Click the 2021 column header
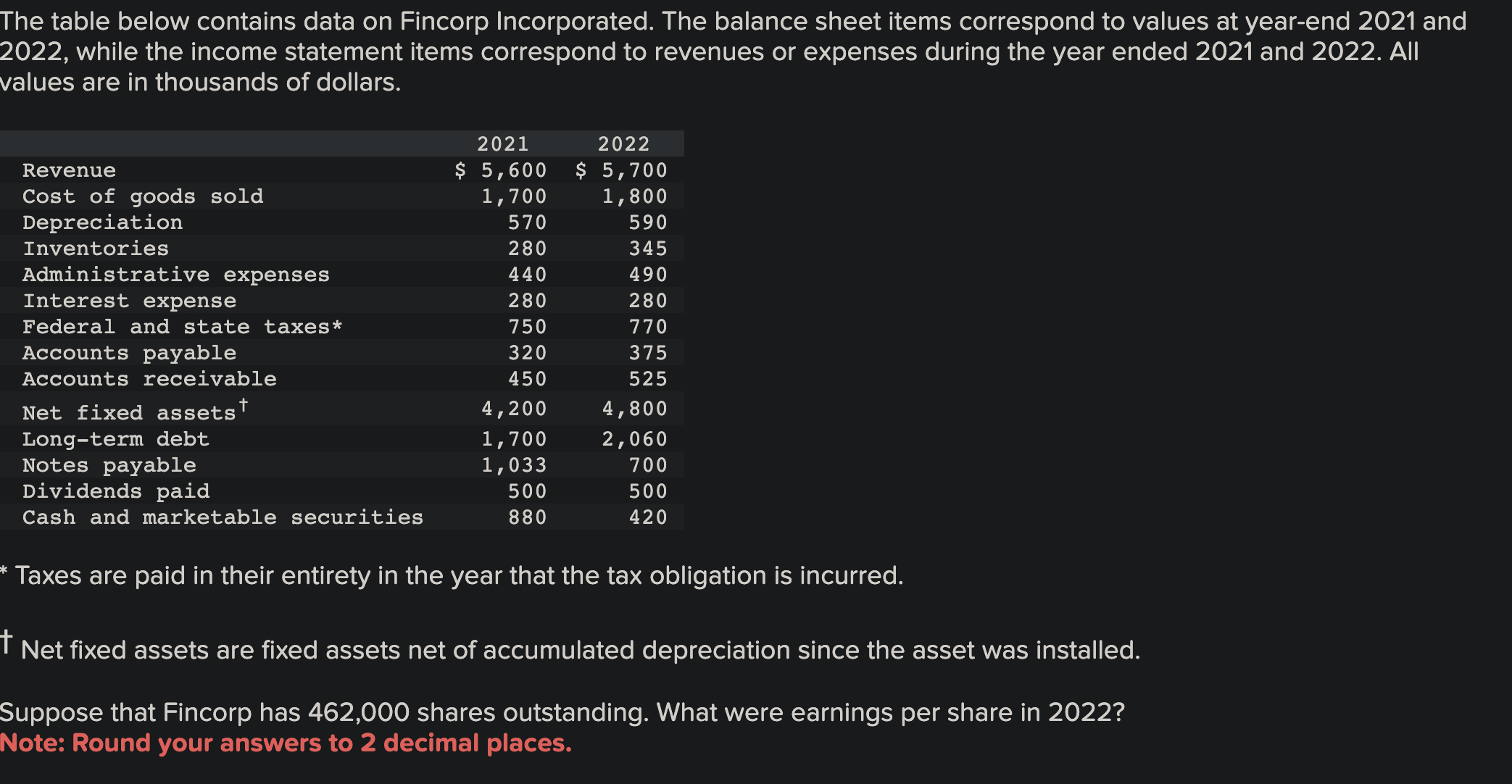 [502, 143]
